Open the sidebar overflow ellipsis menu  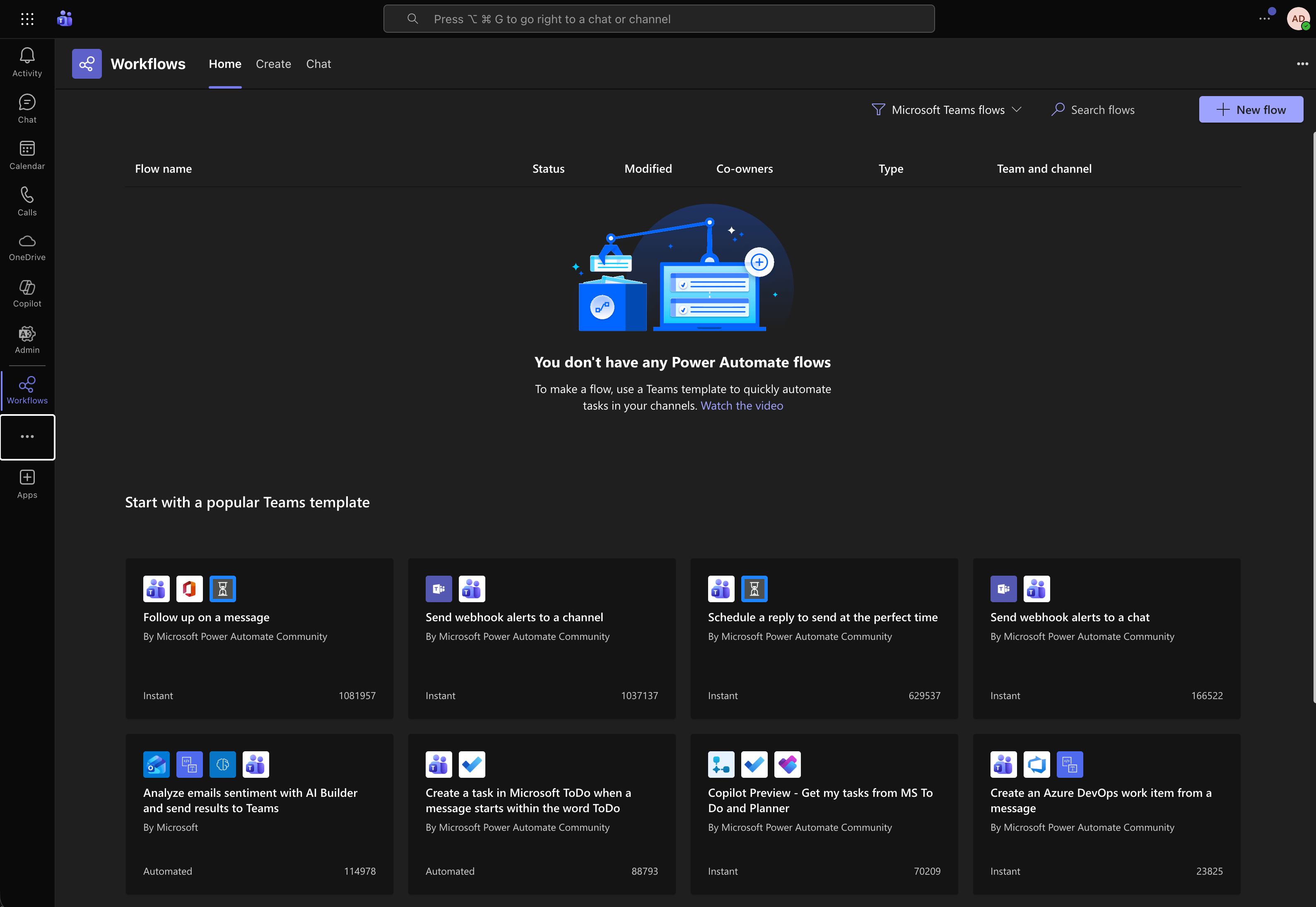click(x=27, y=437)
